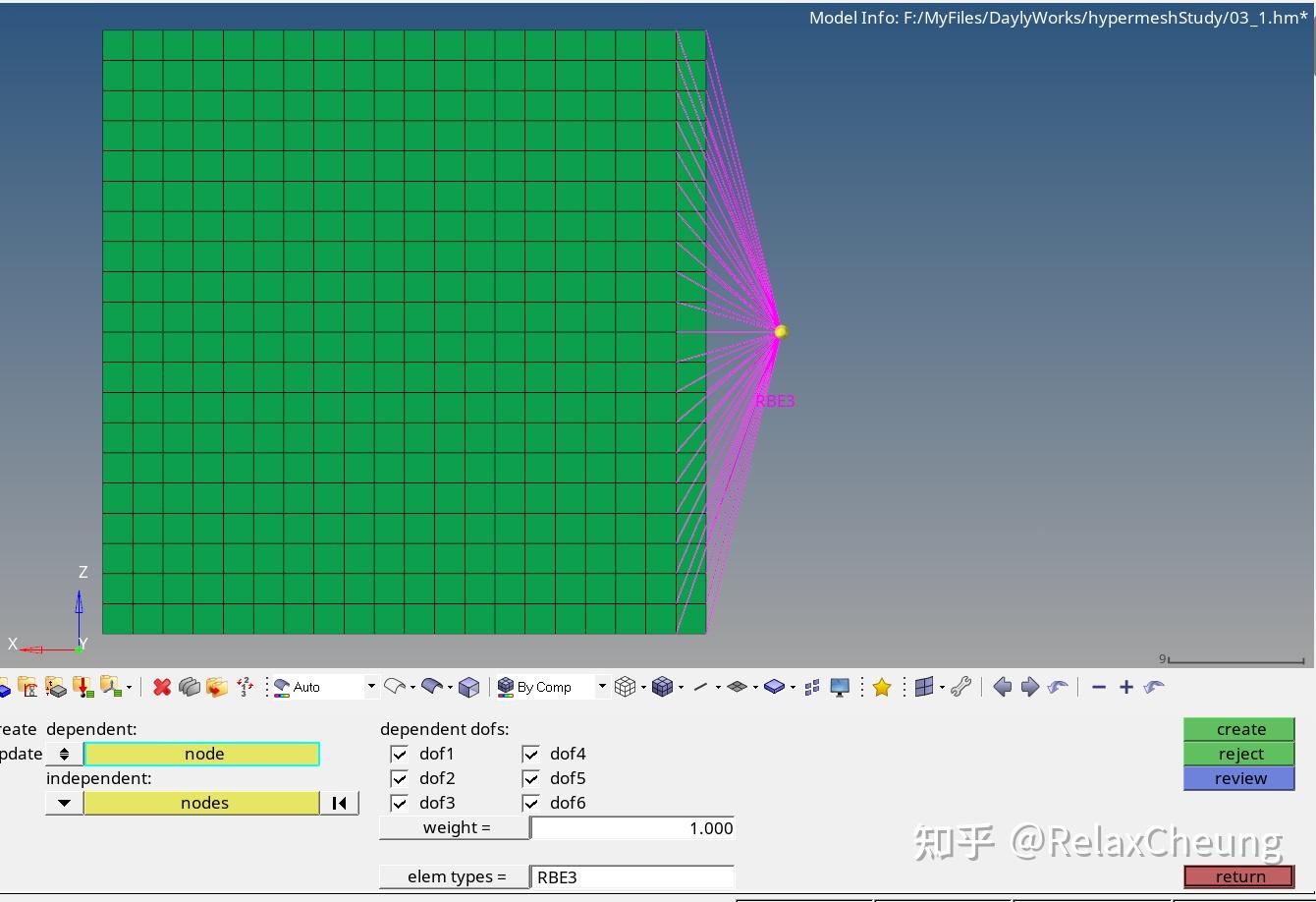Viewport: 1316px width, 902px height.
Task: Edit the weight value field
Action: 631,827
